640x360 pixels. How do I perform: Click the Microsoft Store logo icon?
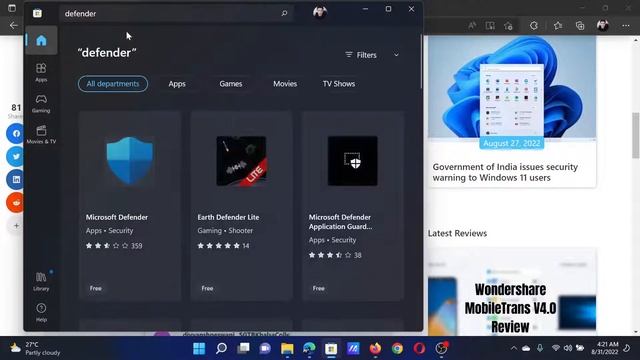[37, 13]
